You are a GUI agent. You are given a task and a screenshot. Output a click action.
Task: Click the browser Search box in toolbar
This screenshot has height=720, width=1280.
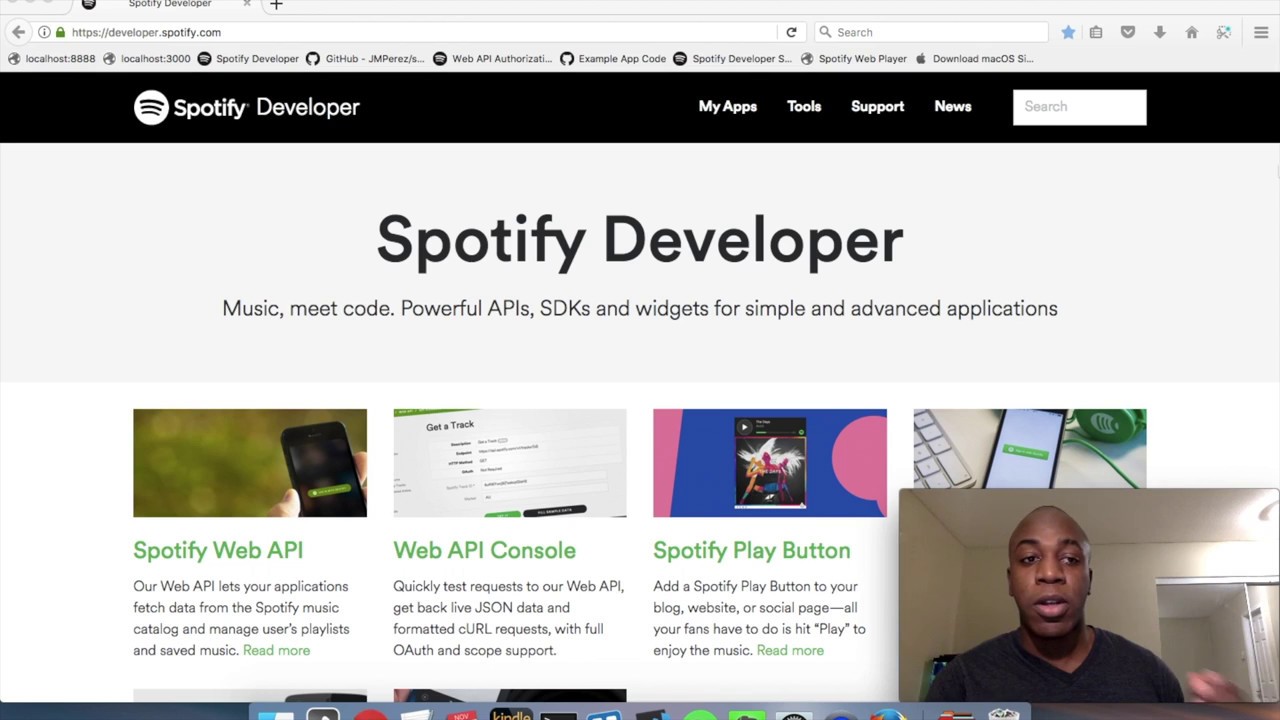(x=931, y=32)
